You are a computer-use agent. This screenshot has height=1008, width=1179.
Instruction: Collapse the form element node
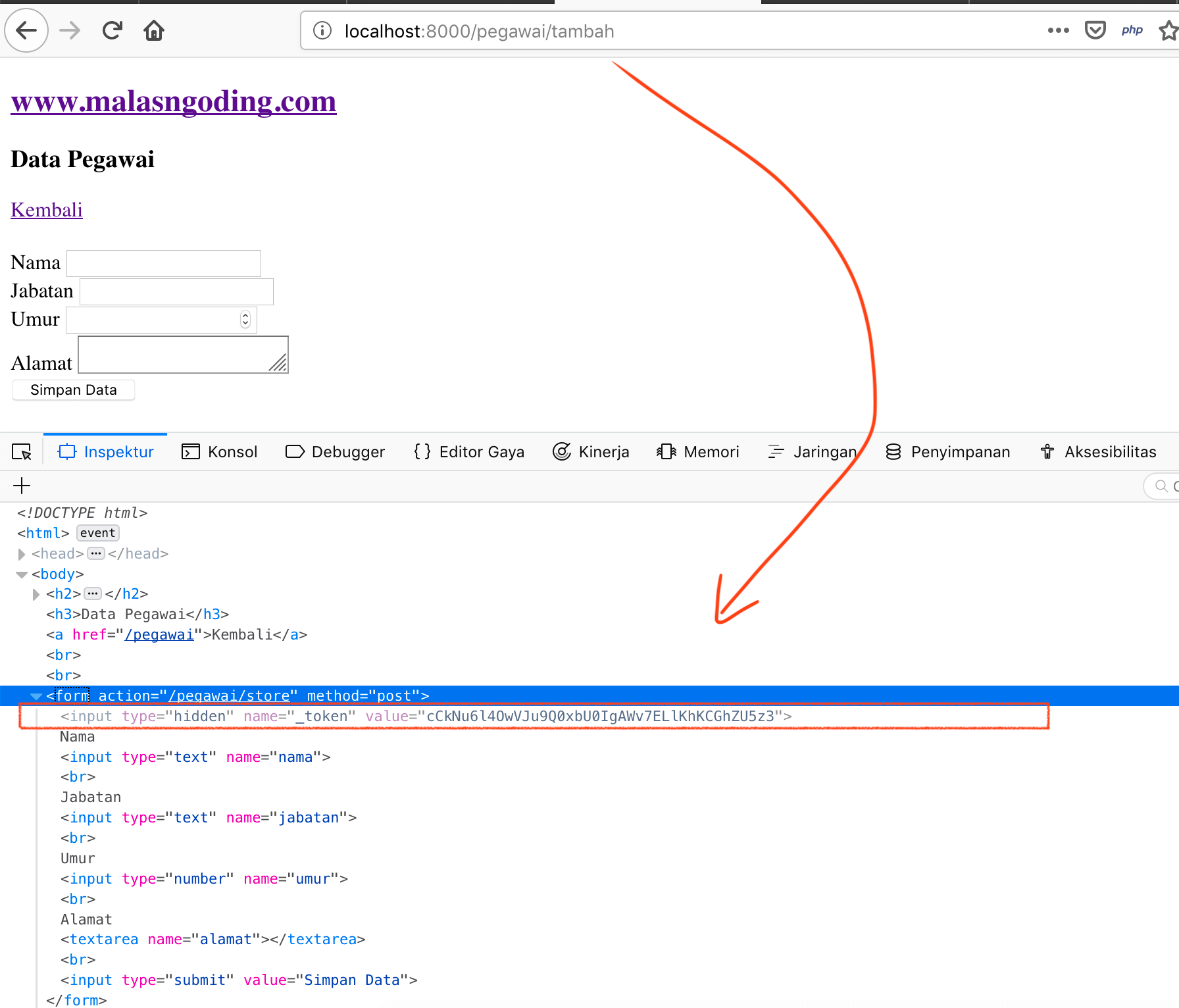click(x=36, y=695)
